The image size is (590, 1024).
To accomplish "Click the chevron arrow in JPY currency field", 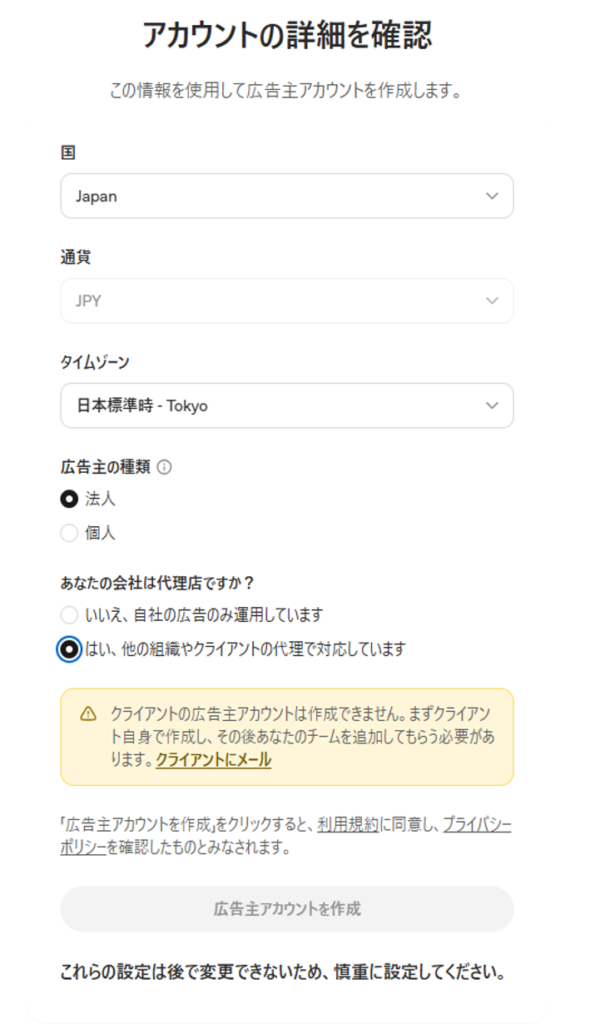I will pos(492,300).
